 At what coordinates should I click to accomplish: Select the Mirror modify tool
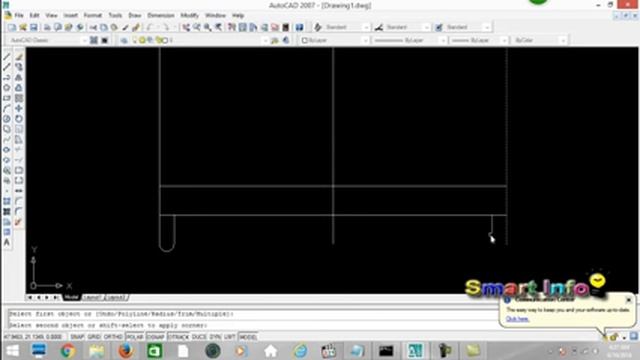click(19, 78)
